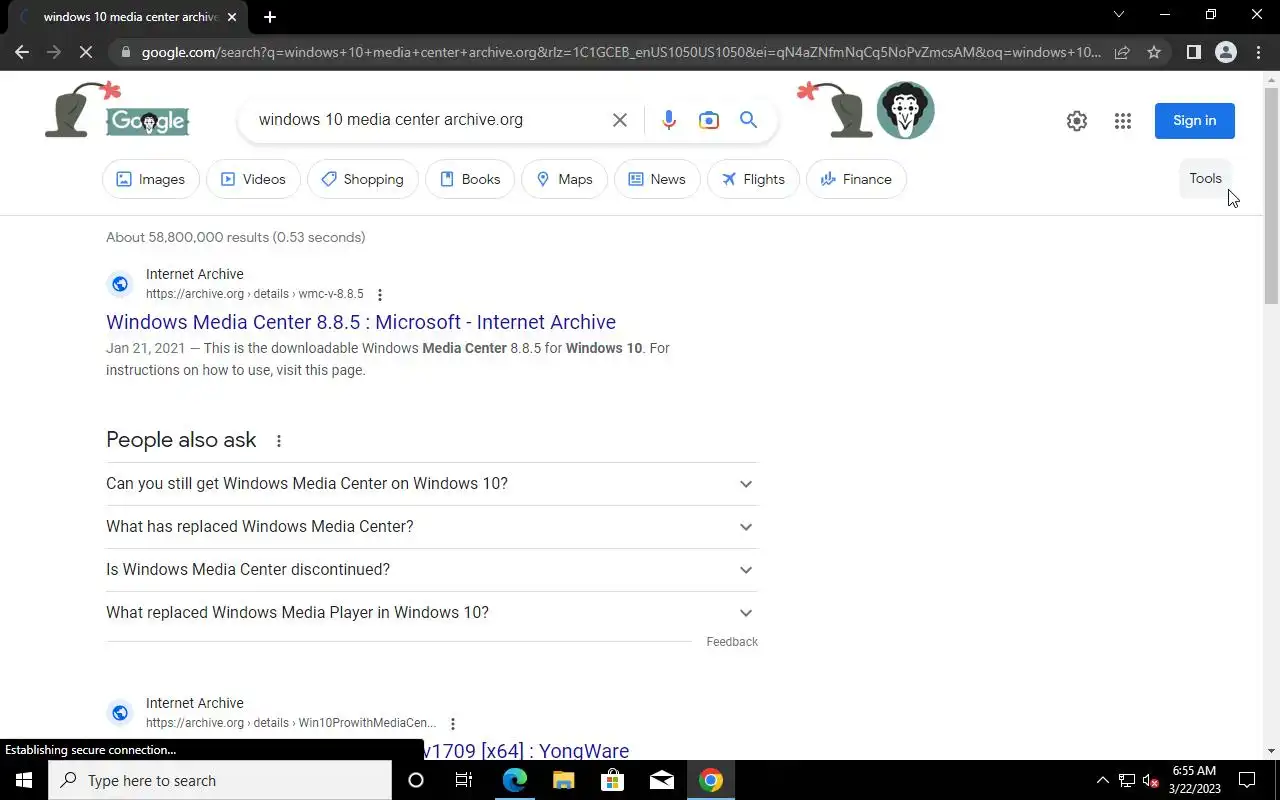Expand 'What has replaced Windows Media Center?'

(x=432, y=527)
